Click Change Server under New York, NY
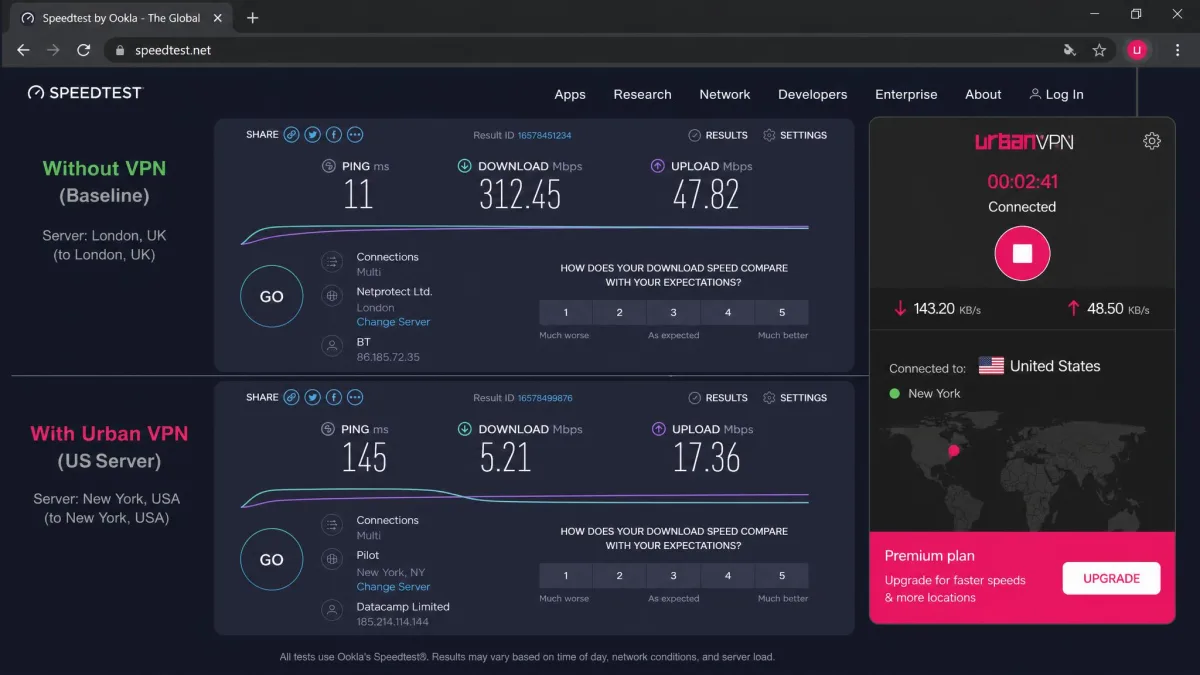Viewport: 1200px width, 675px height. point(393,587)
